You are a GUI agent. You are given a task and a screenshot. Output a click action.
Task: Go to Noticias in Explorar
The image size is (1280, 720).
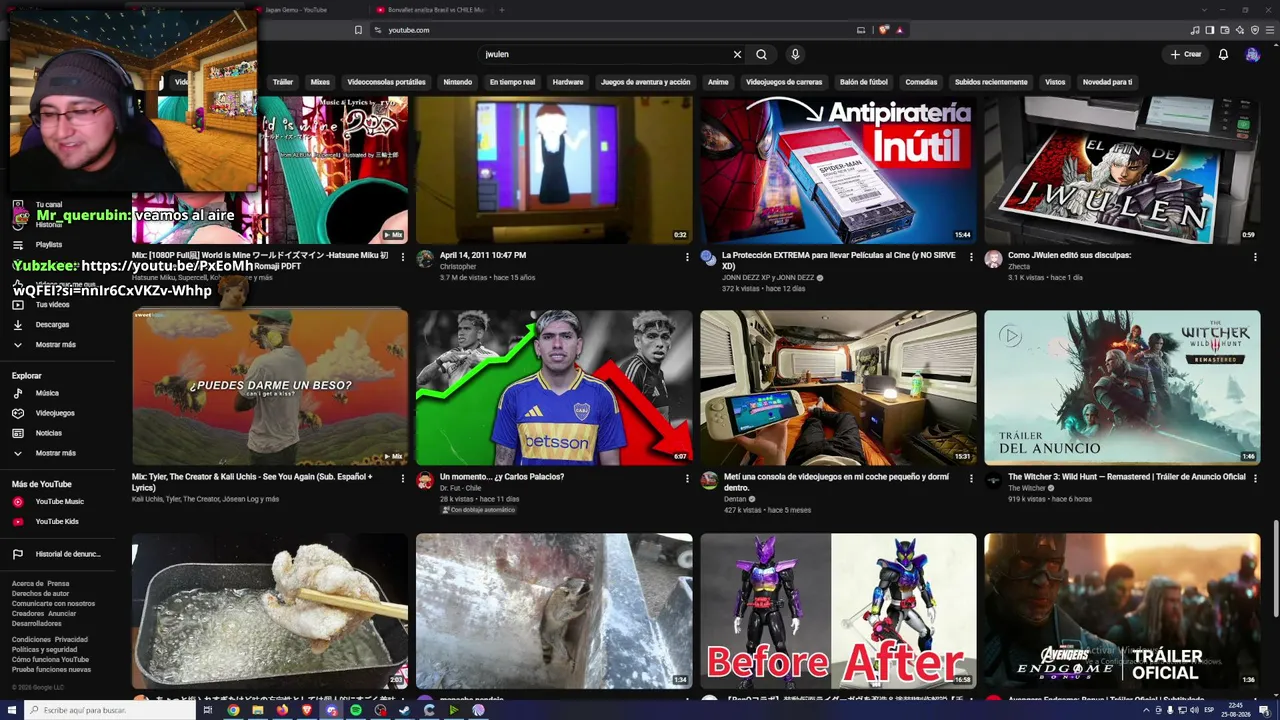pos(46,433)
